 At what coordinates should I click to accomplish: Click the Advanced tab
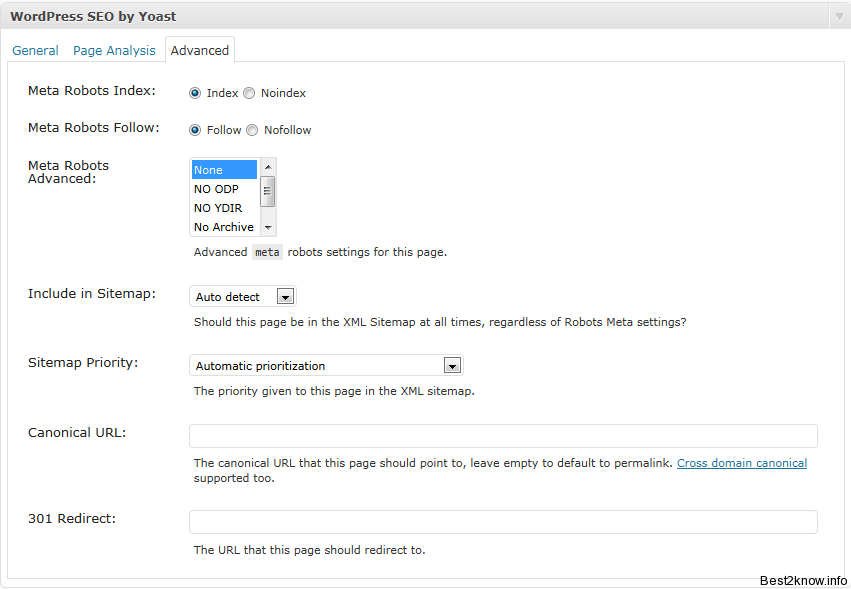[x=200, y=50]
